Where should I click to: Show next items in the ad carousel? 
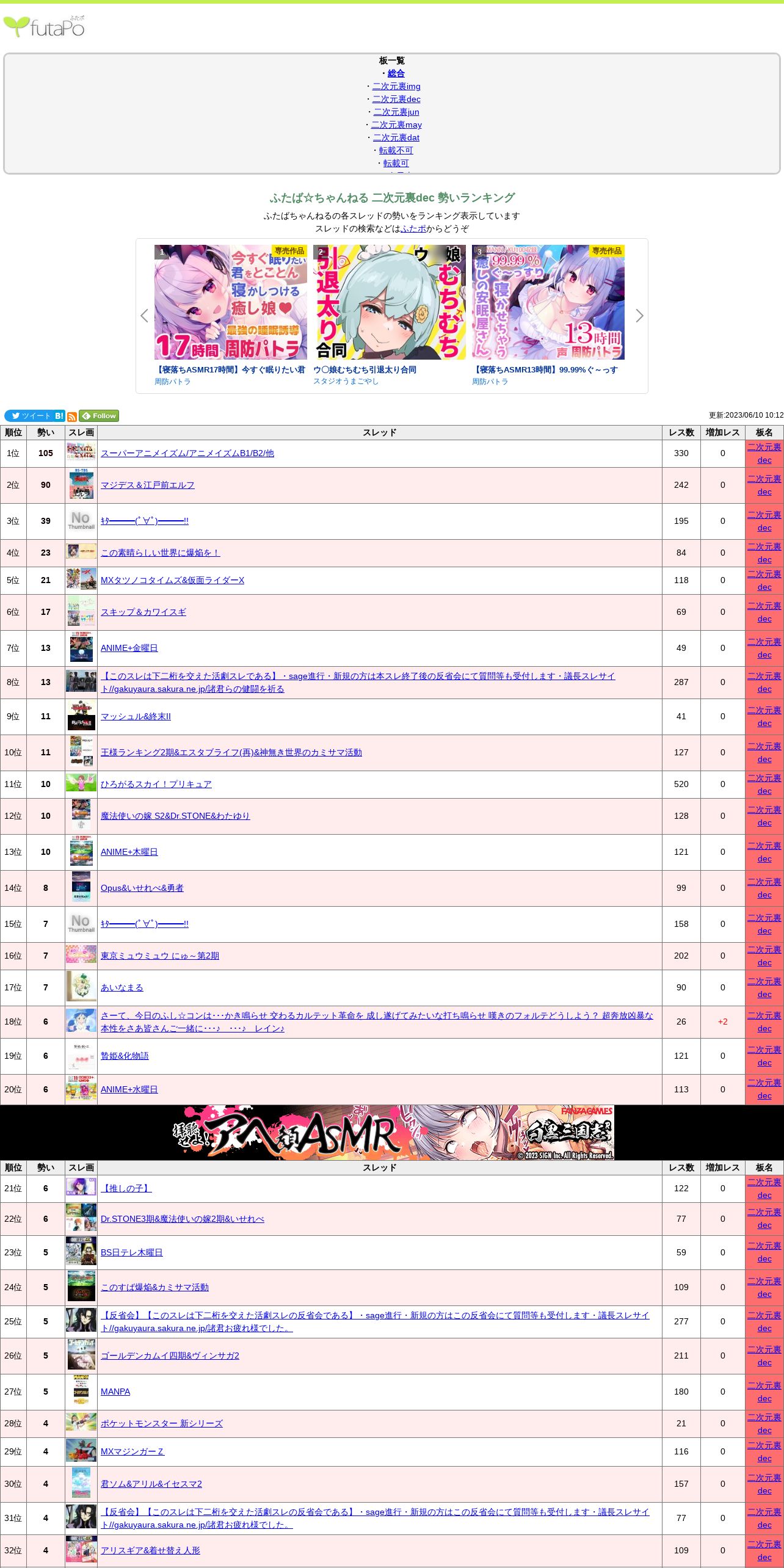pyautogui.click(x=639, y=316)
